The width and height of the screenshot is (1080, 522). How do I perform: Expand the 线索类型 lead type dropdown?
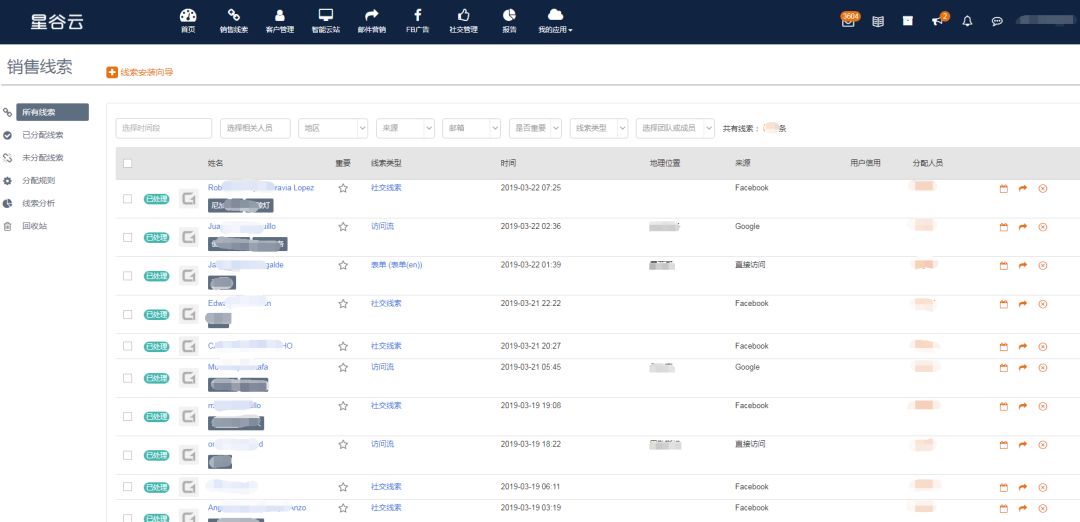tap(598, 128)
